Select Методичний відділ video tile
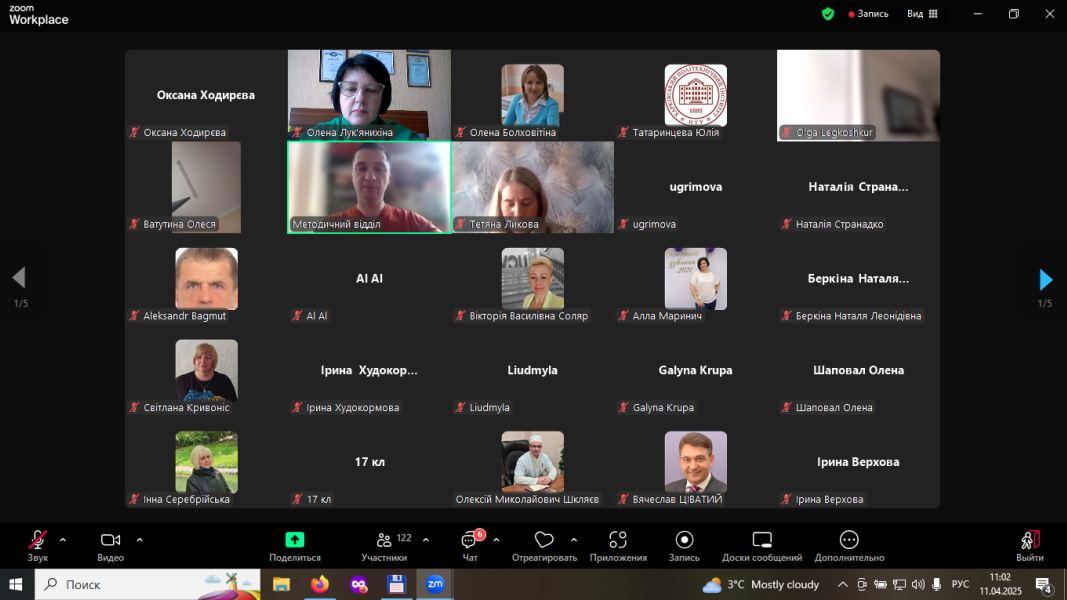The image size is (1067, 600). coord(369,187)
